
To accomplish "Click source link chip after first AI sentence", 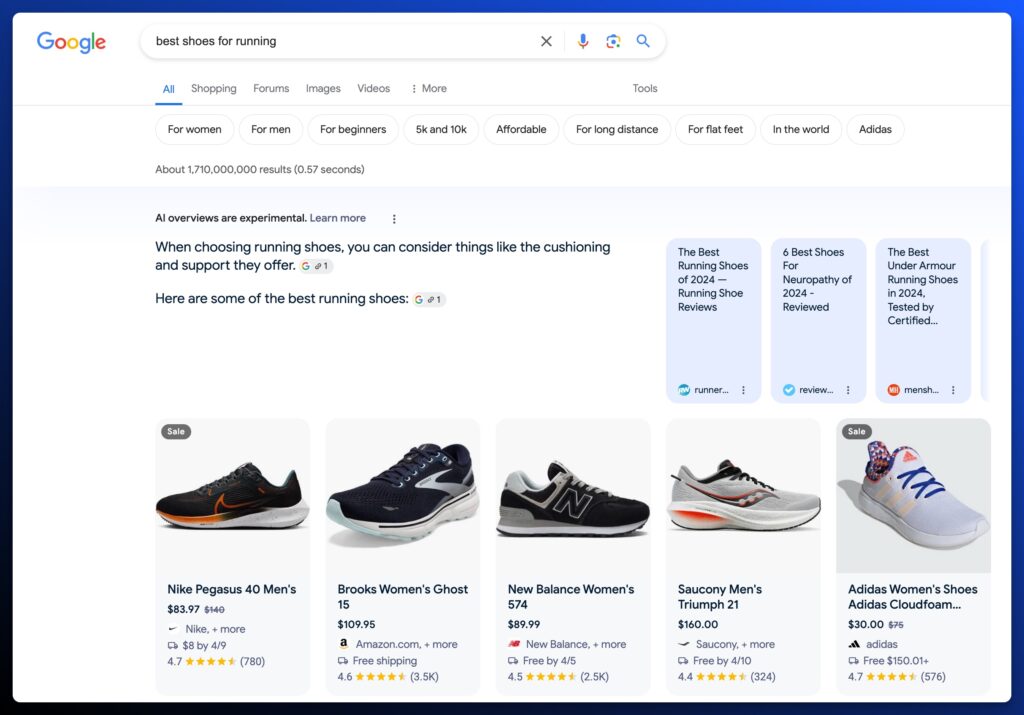I will 316,266.
